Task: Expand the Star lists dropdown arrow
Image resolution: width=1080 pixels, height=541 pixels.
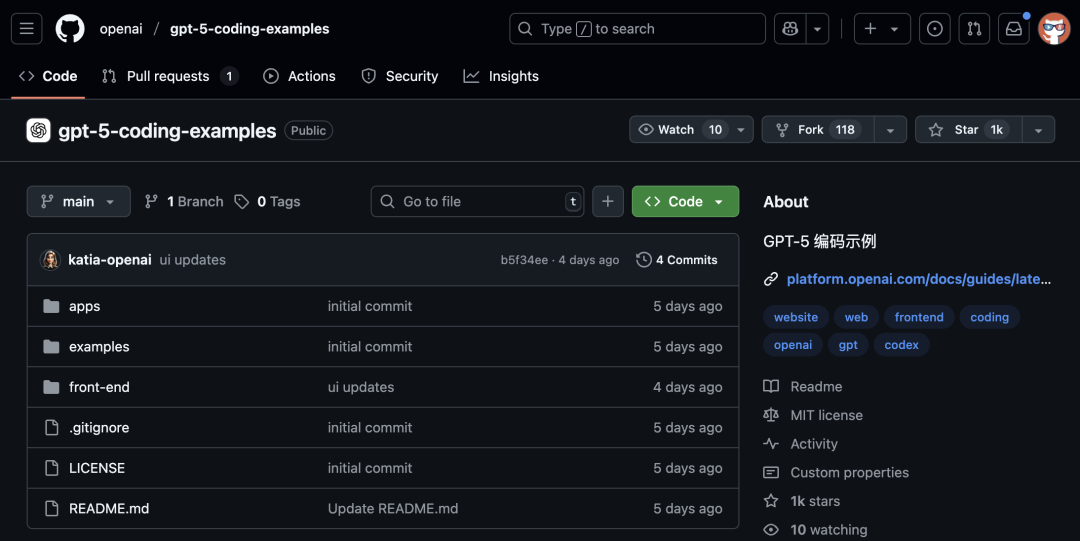Action: (x=1038, y=130)
